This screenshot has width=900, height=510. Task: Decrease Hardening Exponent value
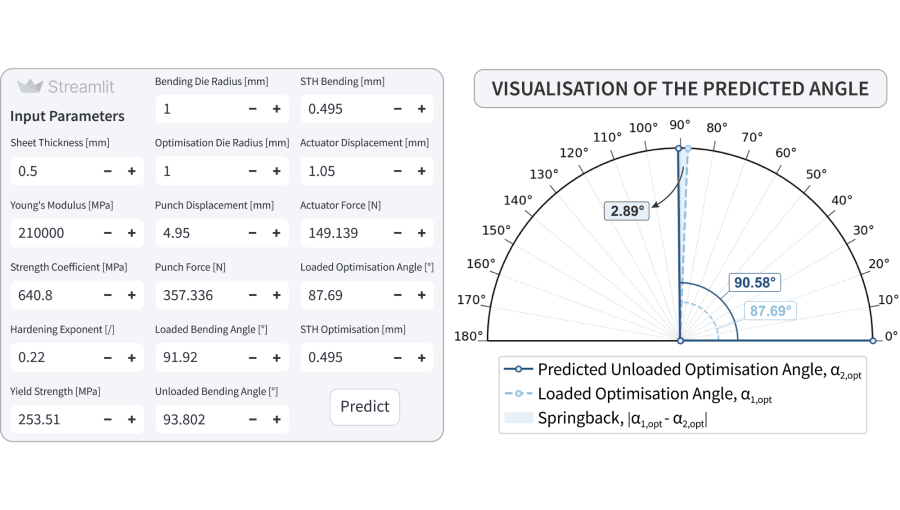click(107, 357)
